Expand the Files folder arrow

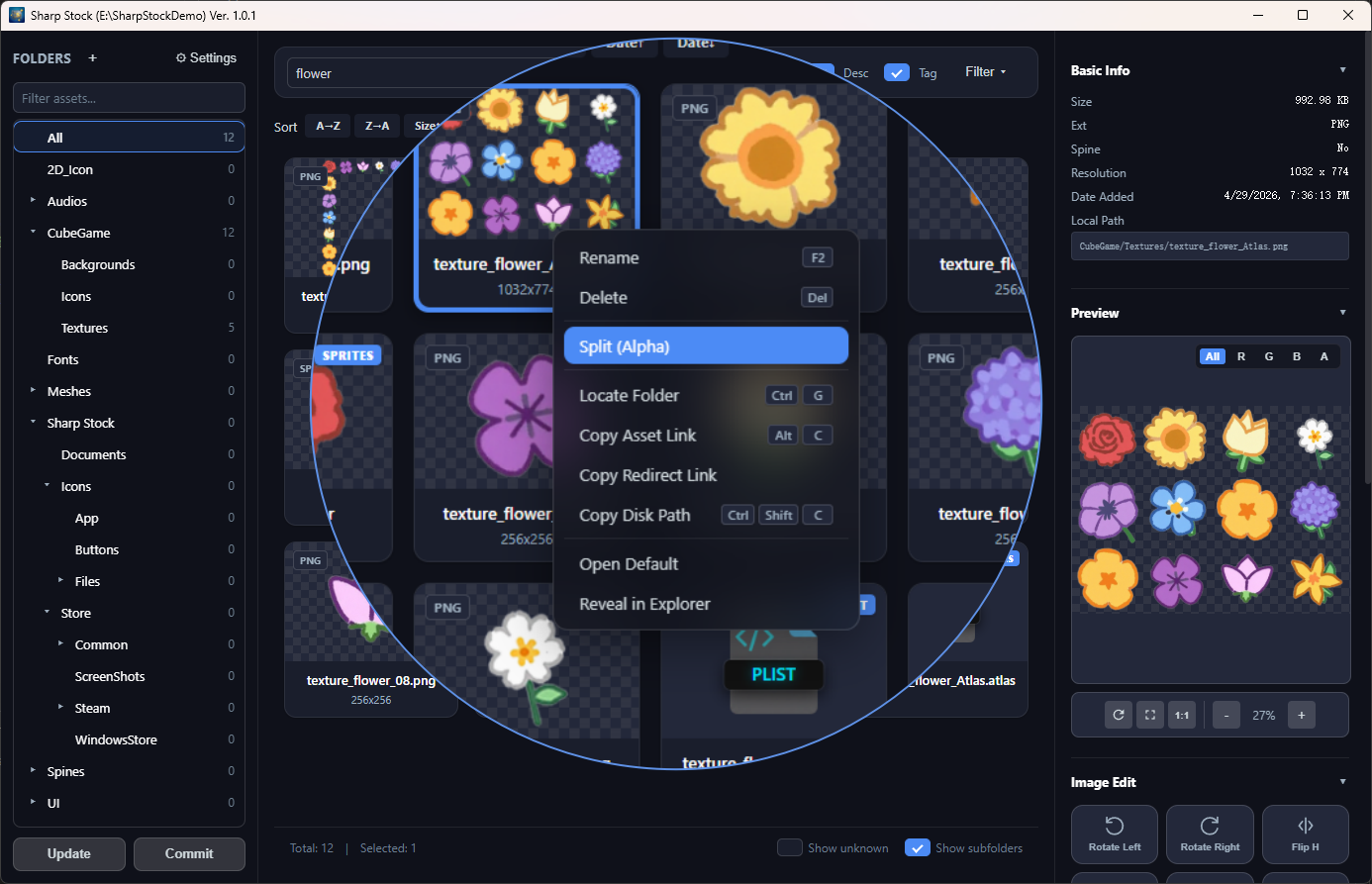pyautogui.click(x=60, y=581)
